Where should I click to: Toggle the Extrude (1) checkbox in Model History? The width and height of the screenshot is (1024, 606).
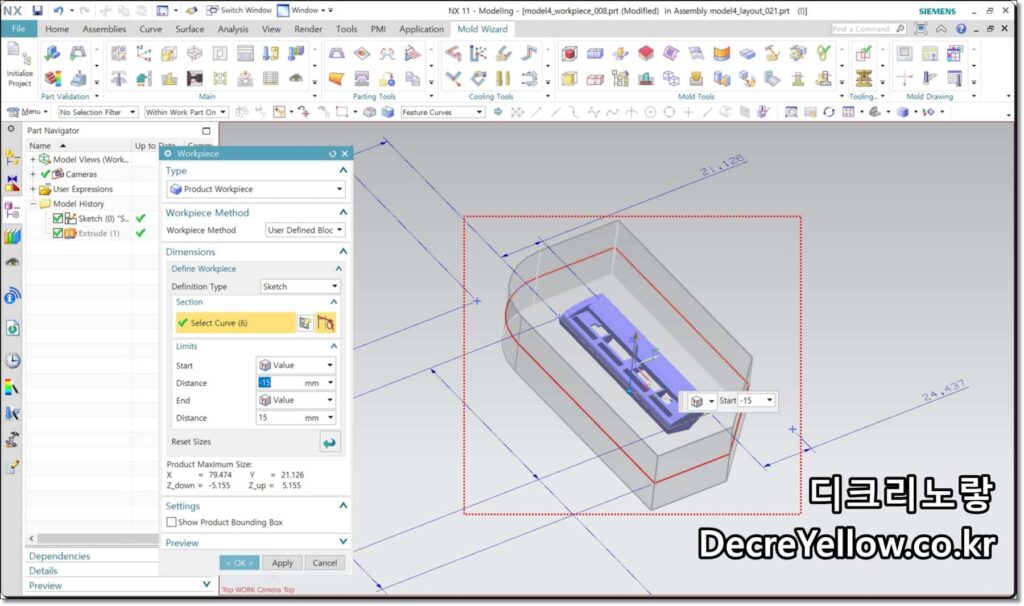click(x=57, y=233)
